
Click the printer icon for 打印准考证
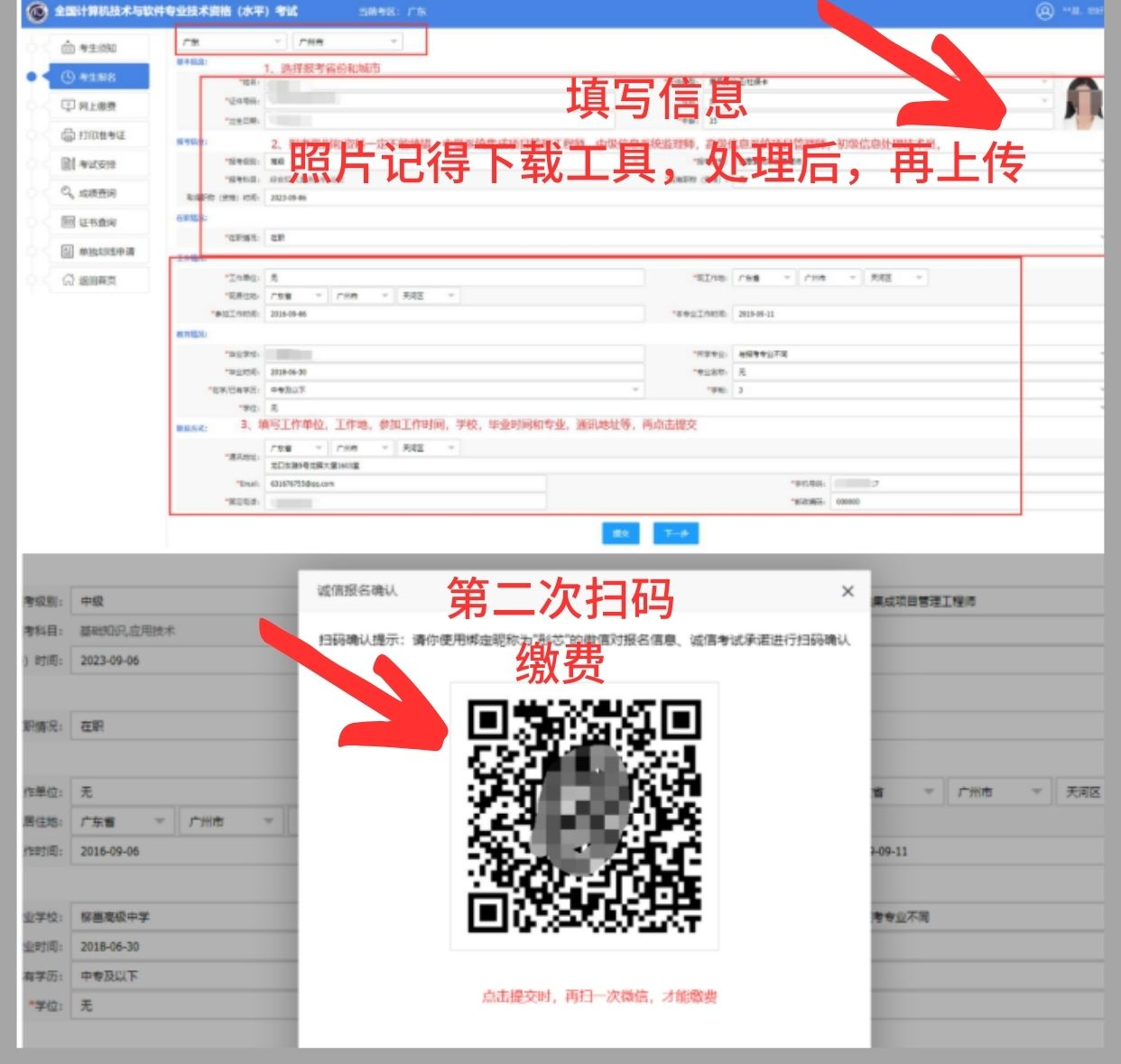pyautogui.click(x=68, y=134)
